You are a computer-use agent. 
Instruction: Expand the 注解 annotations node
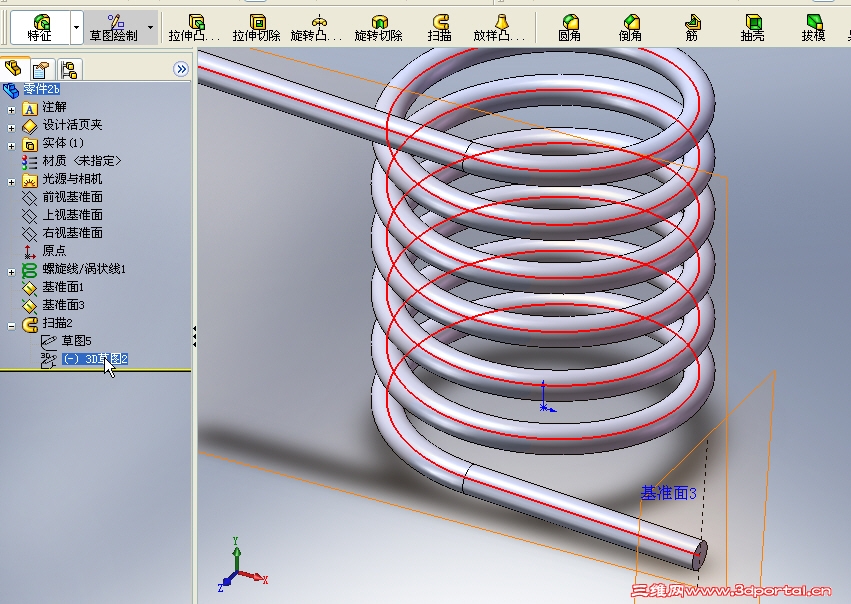coord(11,110)
